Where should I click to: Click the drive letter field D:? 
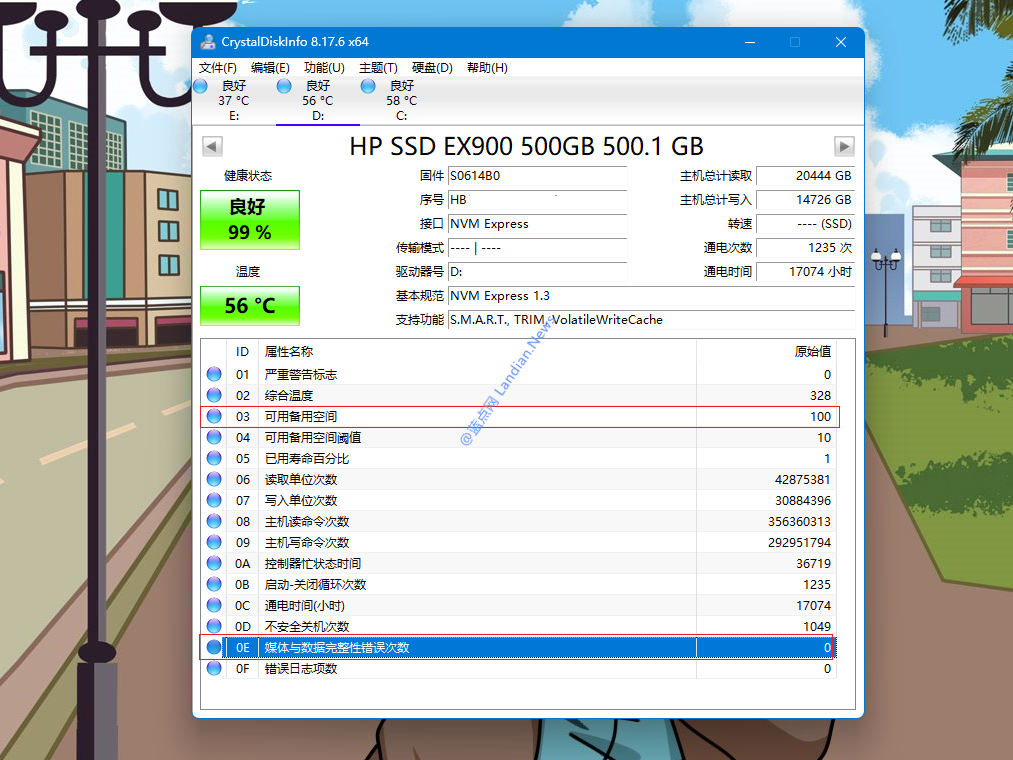coord(538,271)
